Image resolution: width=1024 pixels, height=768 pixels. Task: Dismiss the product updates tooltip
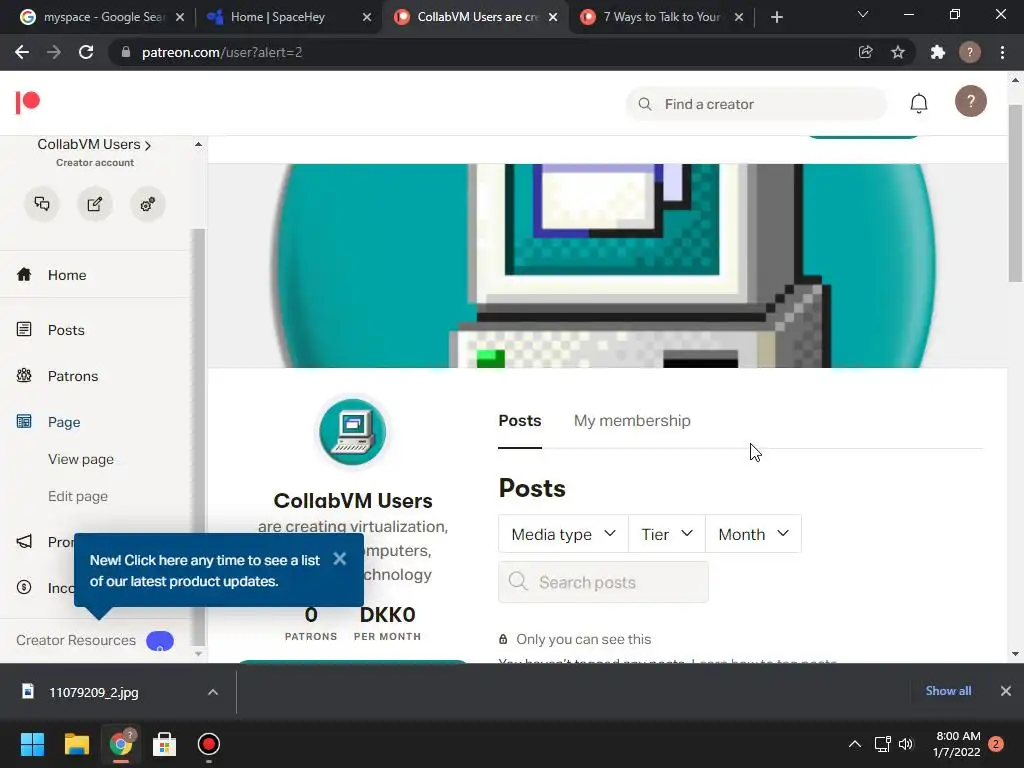[x=340, y=559]
